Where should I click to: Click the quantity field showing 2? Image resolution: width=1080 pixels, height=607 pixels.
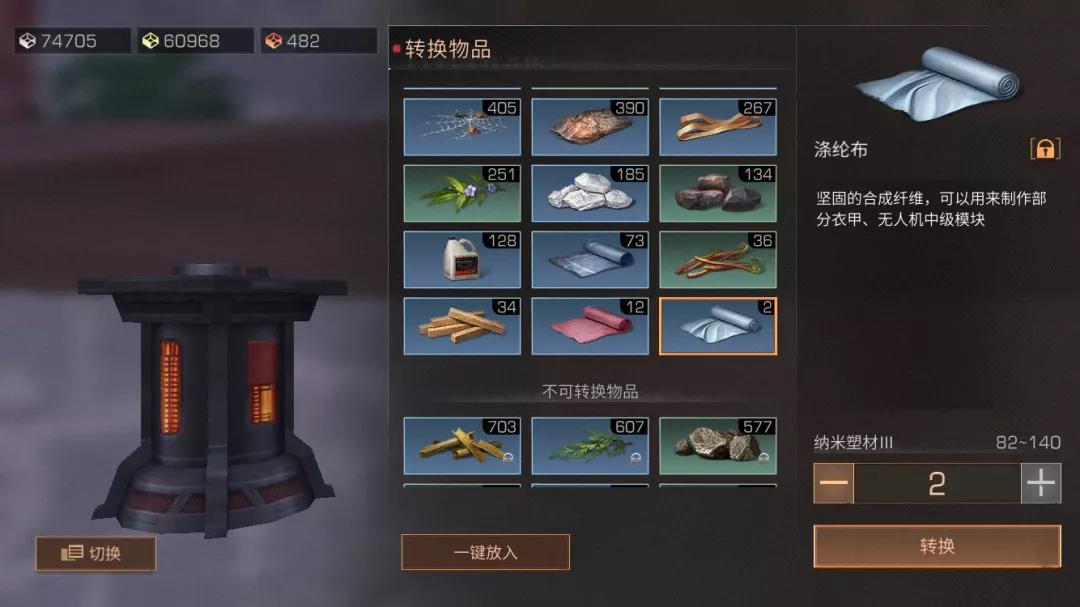(937, 483)
